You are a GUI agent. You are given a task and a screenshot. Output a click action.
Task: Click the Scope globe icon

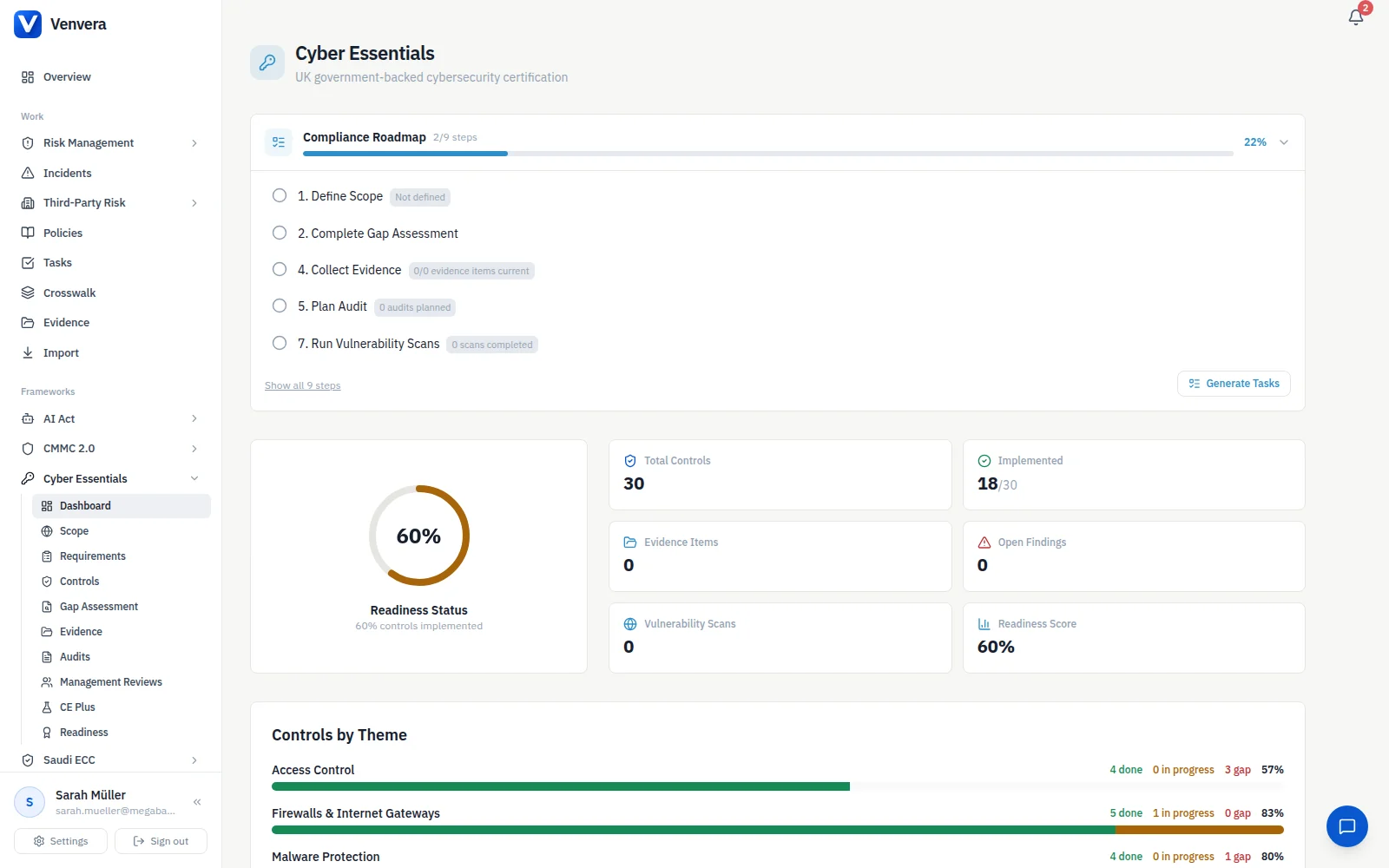[x=47, y=531]
